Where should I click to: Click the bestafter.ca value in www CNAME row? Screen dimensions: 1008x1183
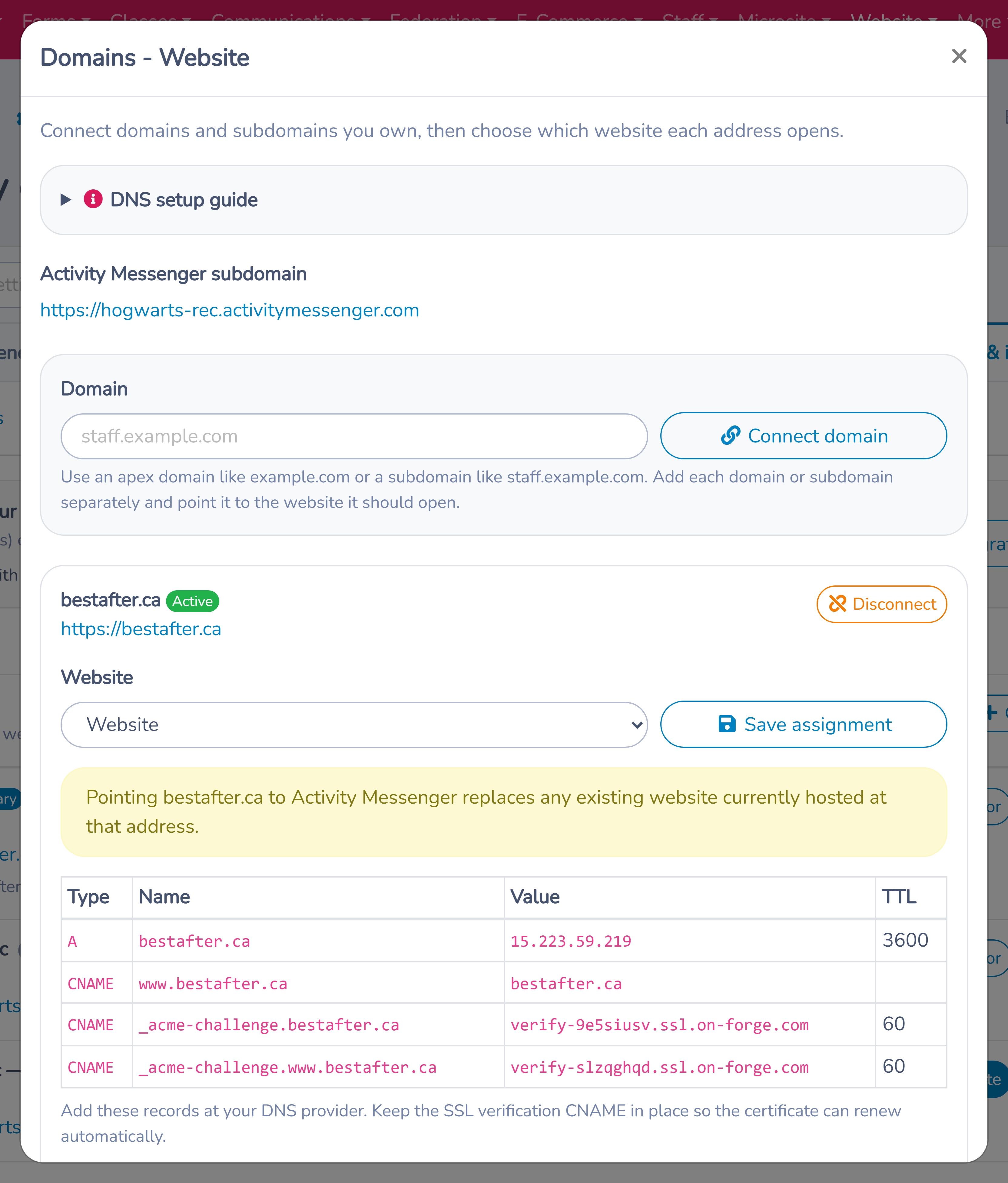click(566, 984)
